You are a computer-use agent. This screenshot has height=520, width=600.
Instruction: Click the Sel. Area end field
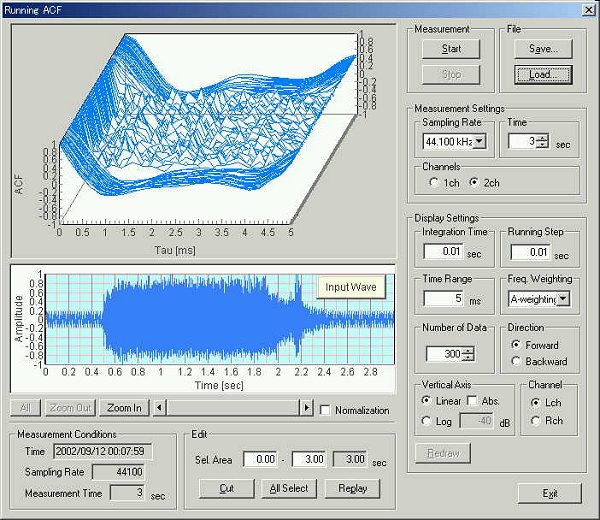coord(308,459)
